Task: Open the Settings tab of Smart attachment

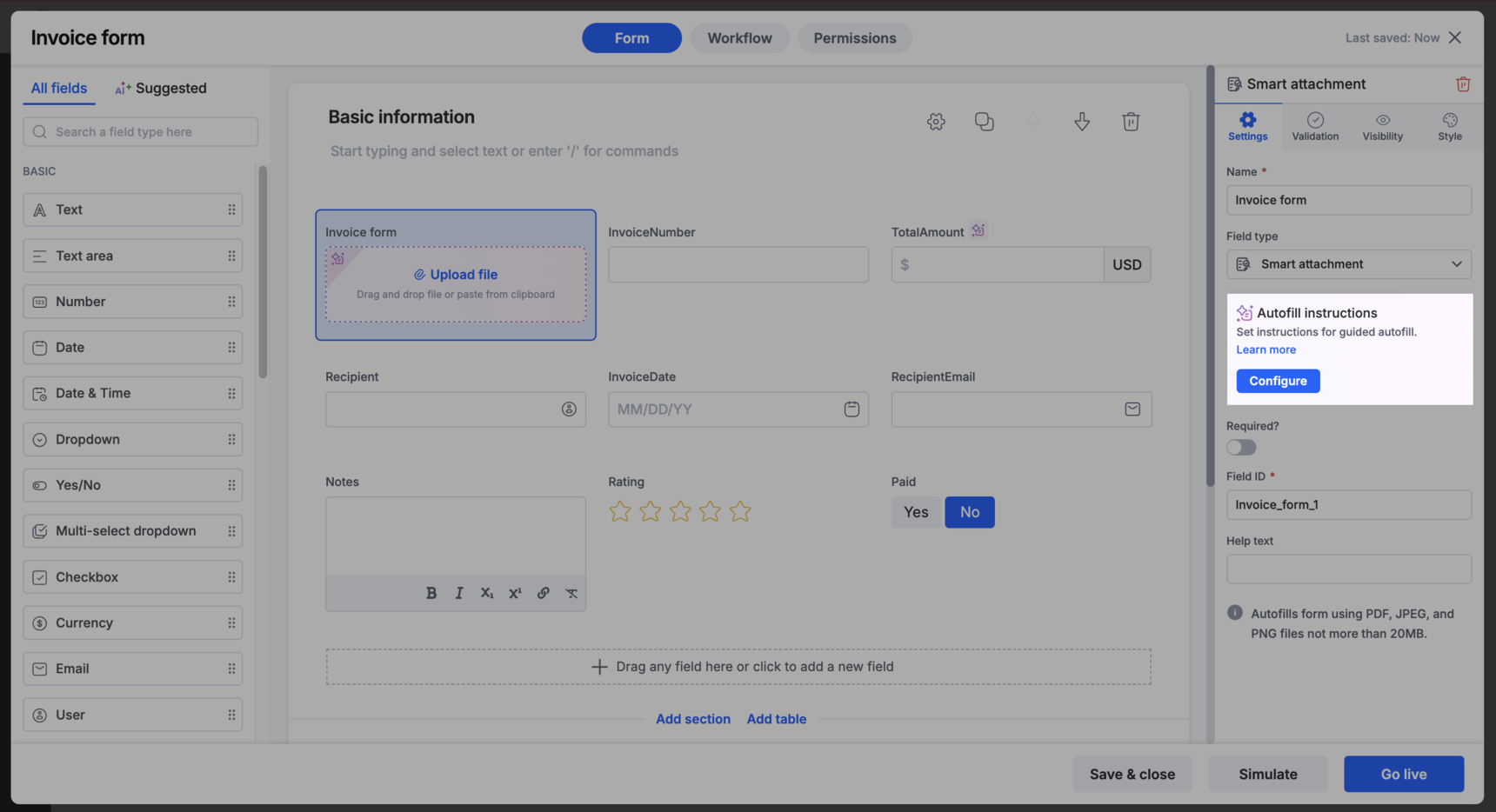Action: coord(1248,126)
